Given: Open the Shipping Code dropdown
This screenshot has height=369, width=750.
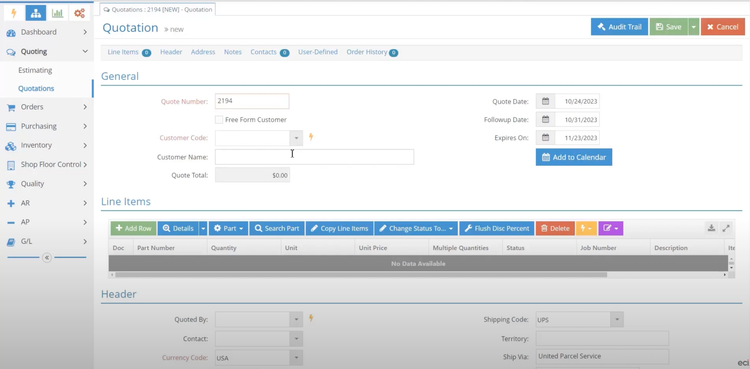Looking at the screenshot, I should click(x=617, y=319).
